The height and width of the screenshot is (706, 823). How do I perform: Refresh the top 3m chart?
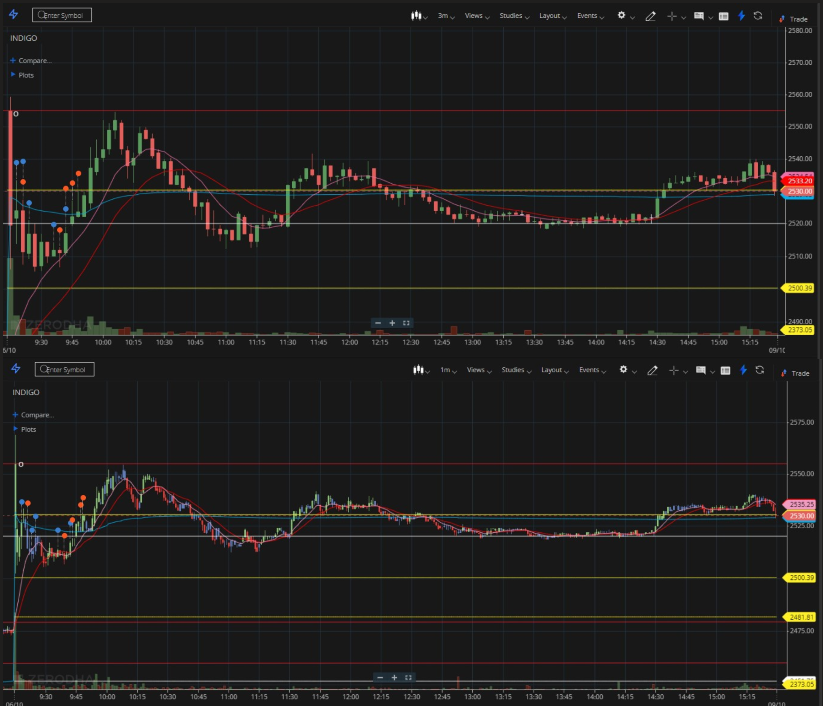click(x=758, y=16)
